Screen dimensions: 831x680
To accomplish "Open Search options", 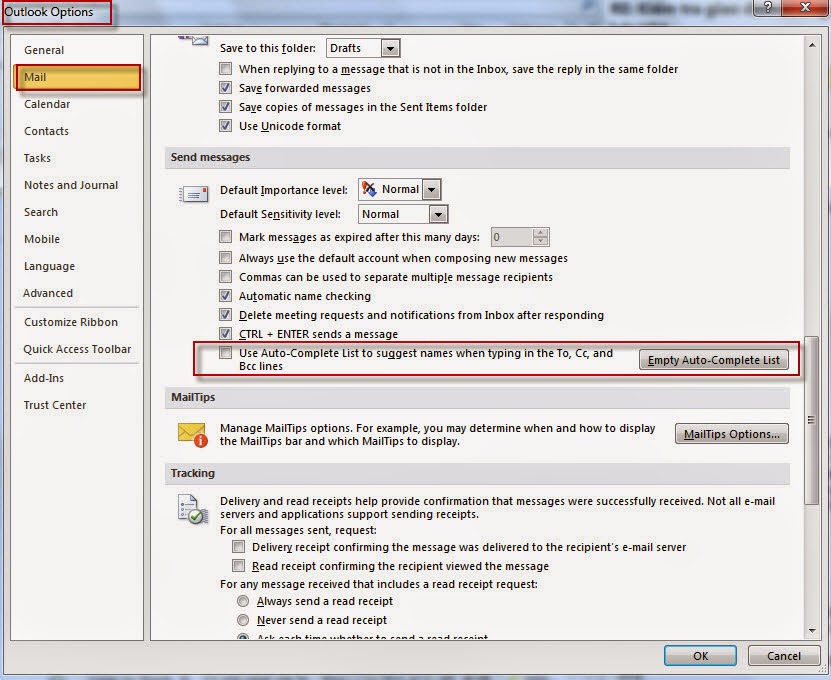I will click(x=78, y=213).
